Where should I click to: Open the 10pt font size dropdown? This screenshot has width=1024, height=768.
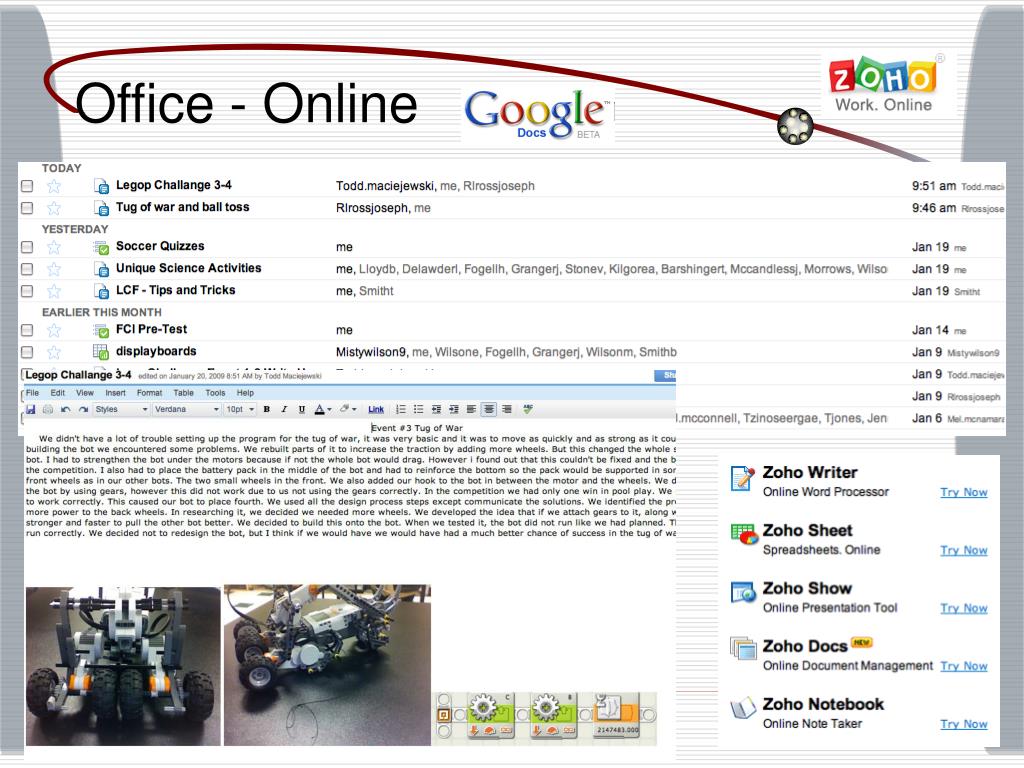240,409
